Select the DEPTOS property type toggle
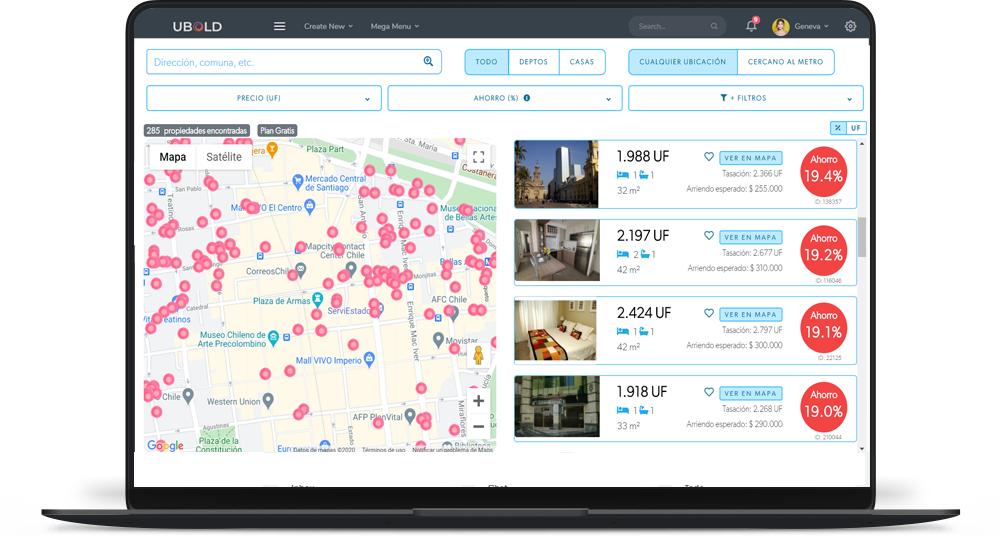Screen dimensions: 1000x539 click(x=534, y=62)
